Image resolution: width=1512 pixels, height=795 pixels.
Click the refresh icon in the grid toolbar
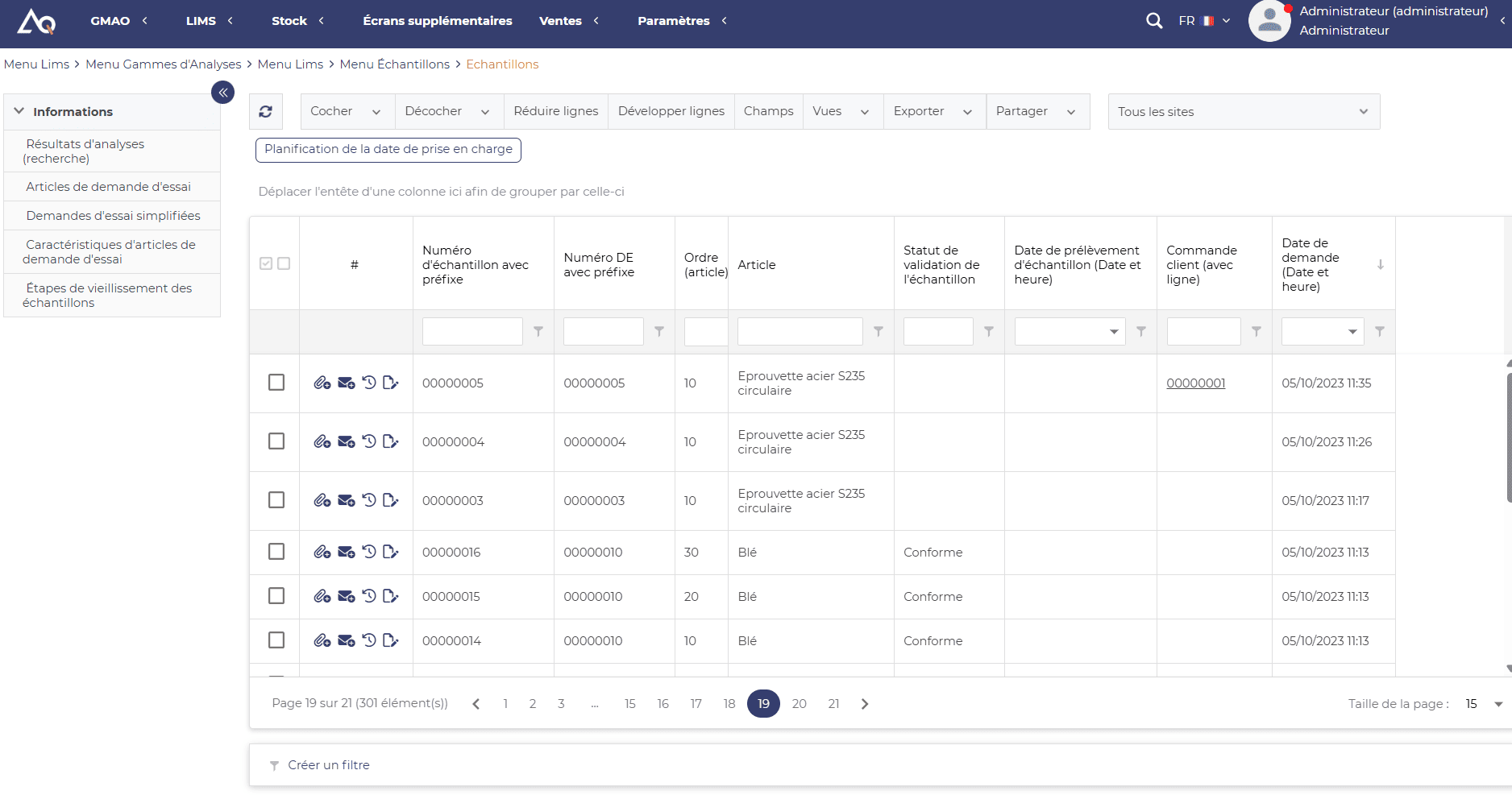(265, 112)
